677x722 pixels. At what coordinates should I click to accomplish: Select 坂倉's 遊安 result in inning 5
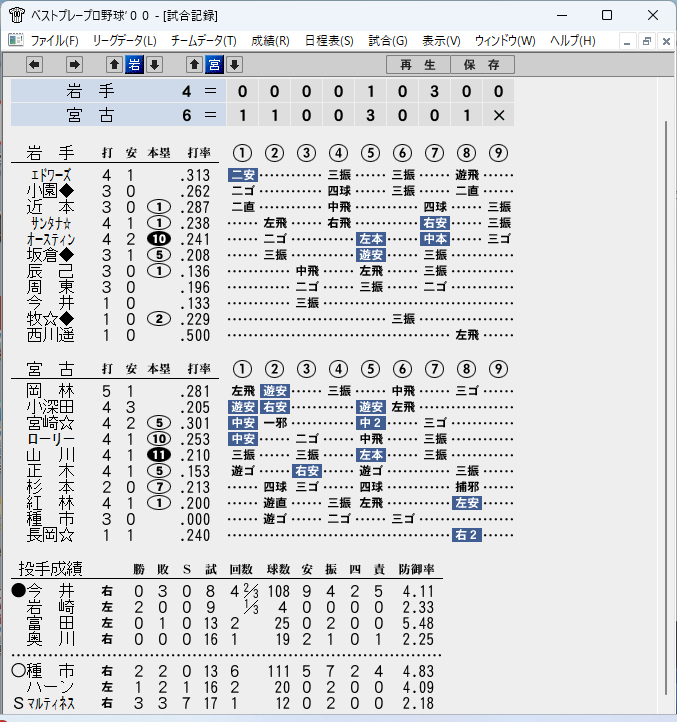tap(371, 255)
